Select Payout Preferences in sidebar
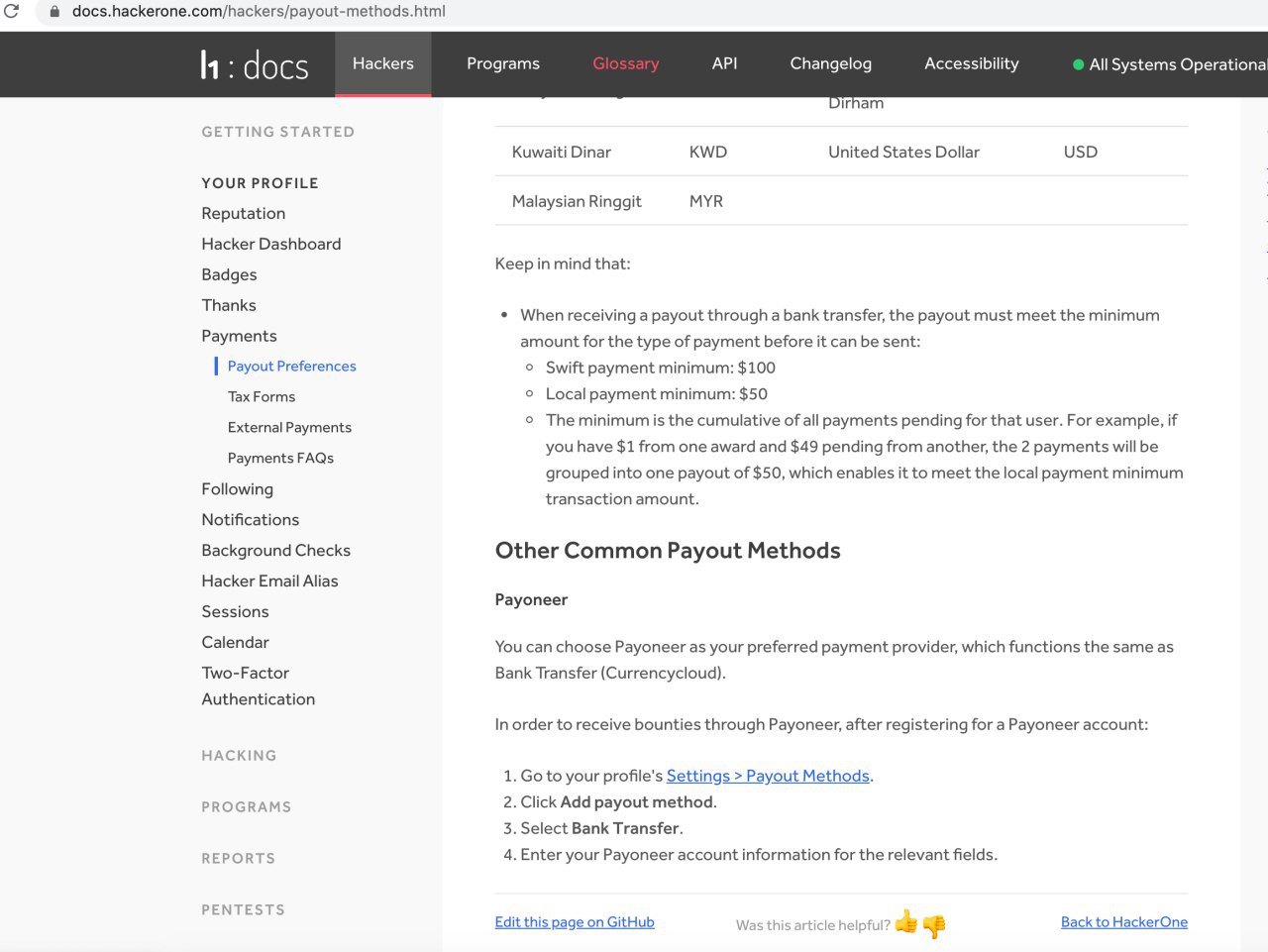Viewport: 1268px width, 952px height. click(292, 366)
